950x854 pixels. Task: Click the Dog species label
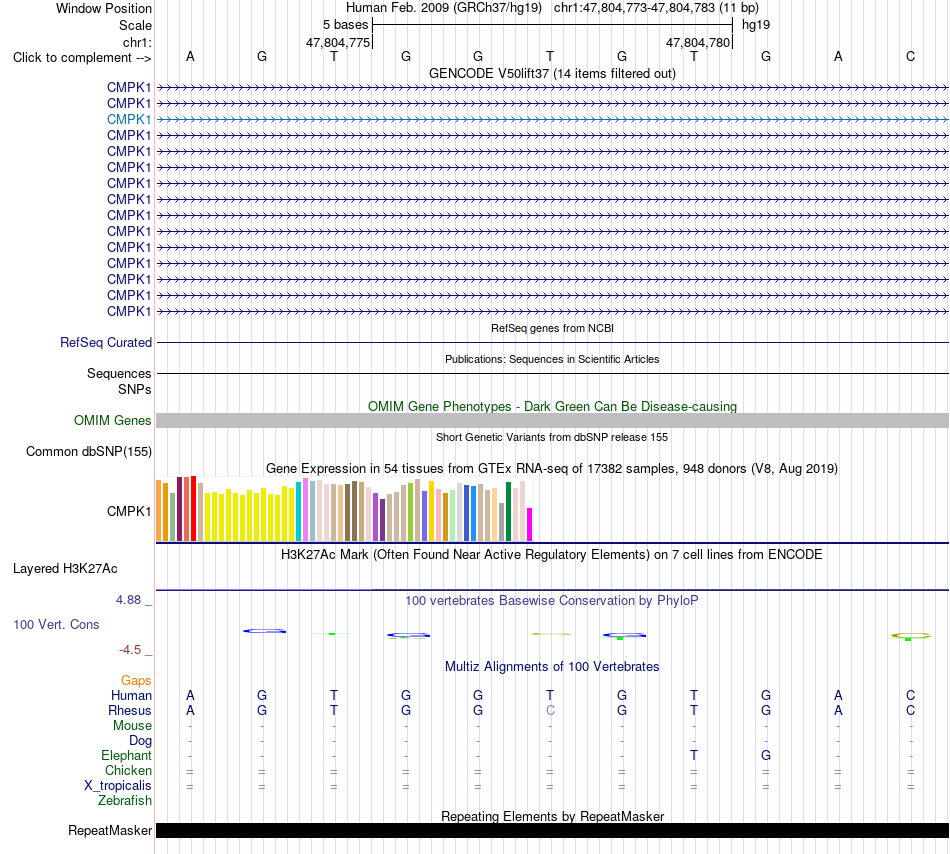[140, 741]
